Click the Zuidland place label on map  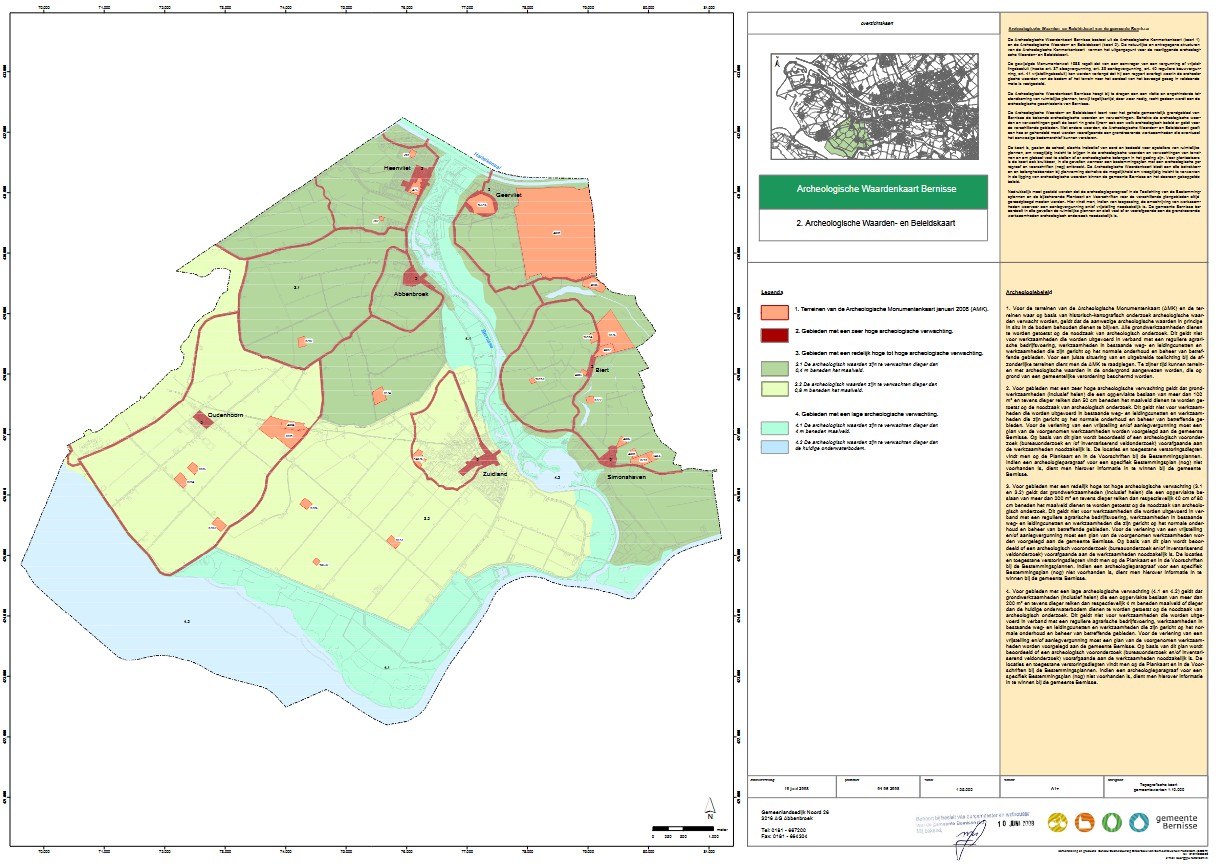tap(495, 476)
